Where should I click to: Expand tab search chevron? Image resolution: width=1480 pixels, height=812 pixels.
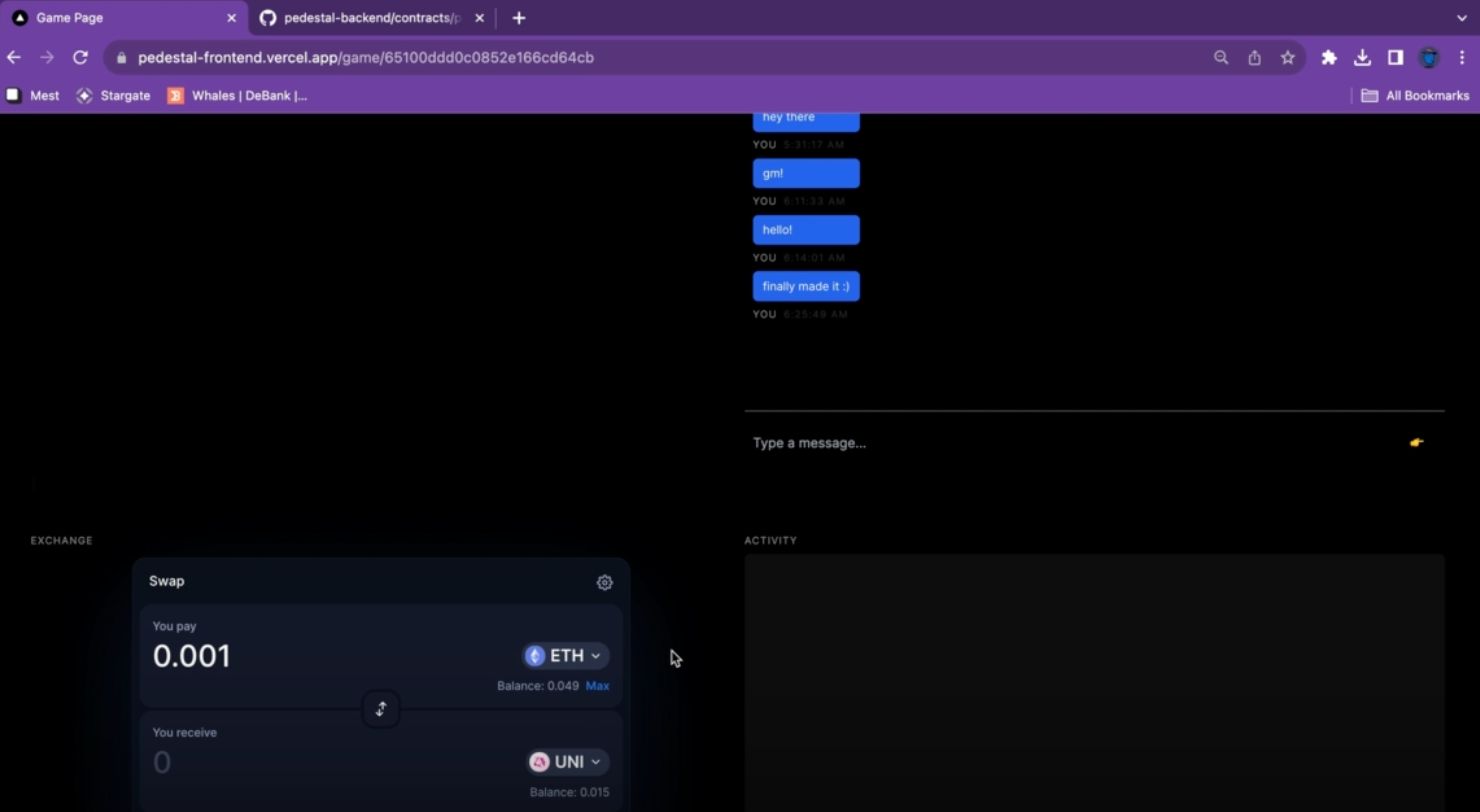pyautogui.click(x=1462, y=18)
